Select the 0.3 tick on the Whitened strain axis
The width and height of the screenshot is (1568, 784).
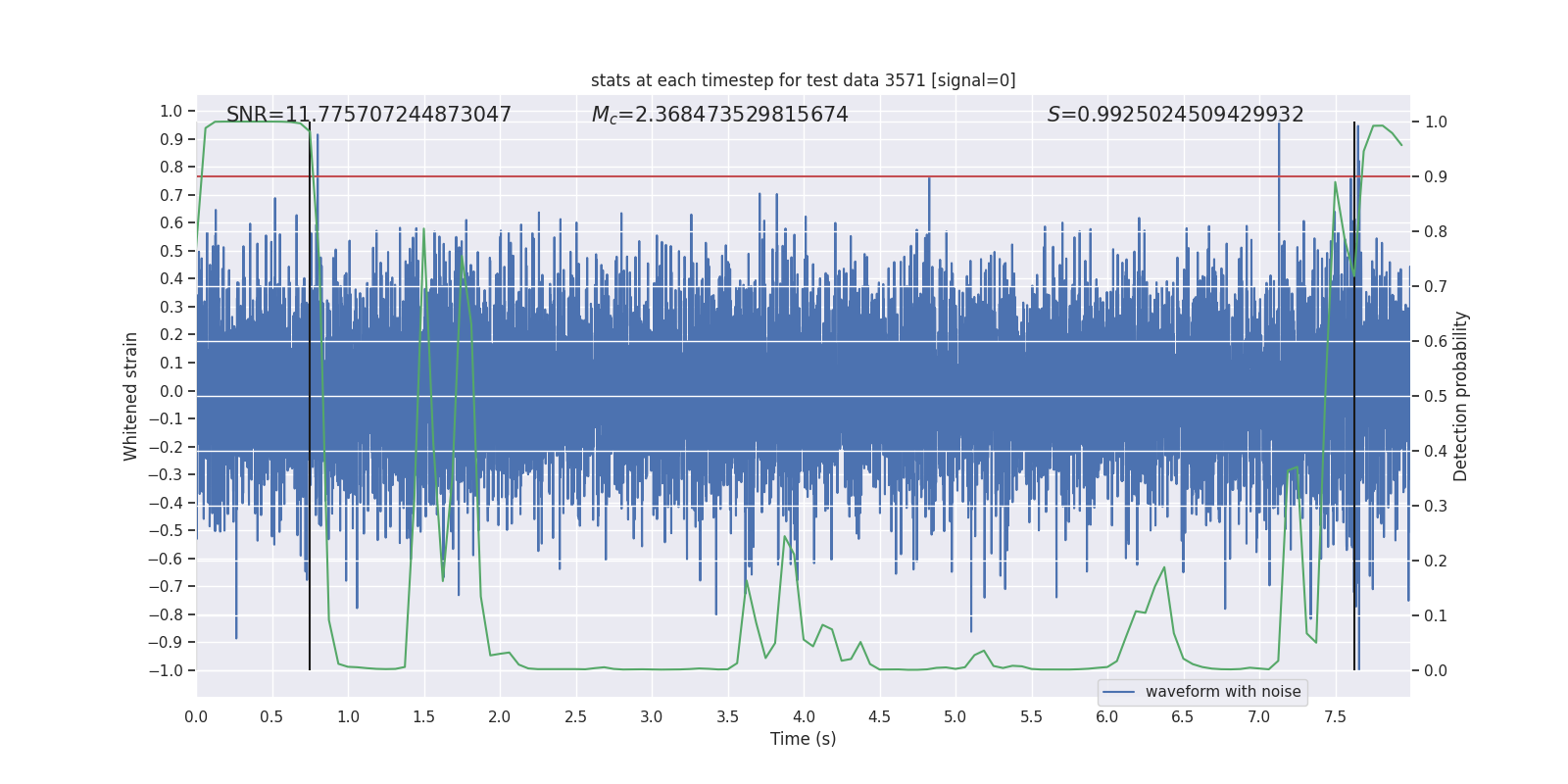(x=171, y=307)
